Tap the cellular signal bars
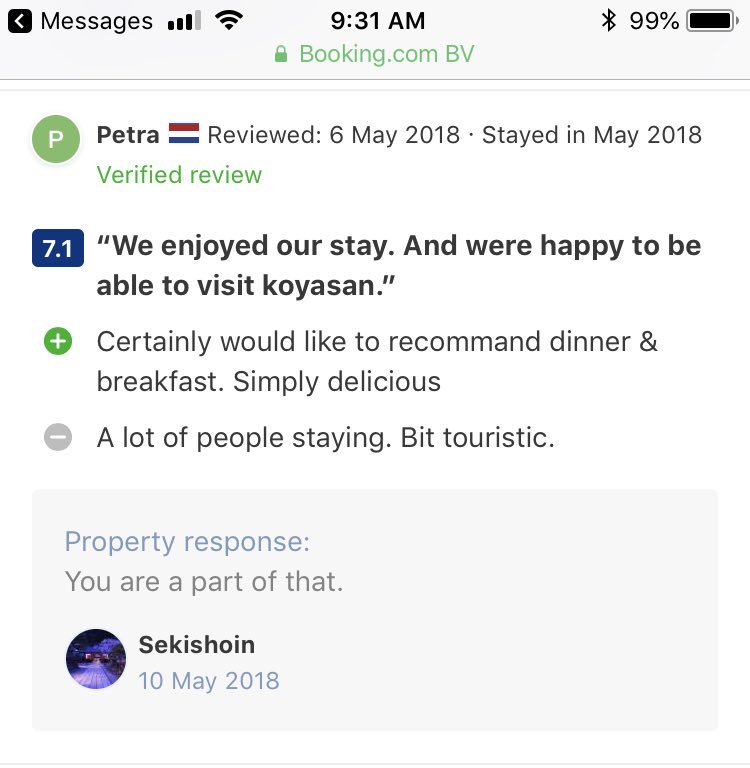750x768 pixels. click(184, 21)
